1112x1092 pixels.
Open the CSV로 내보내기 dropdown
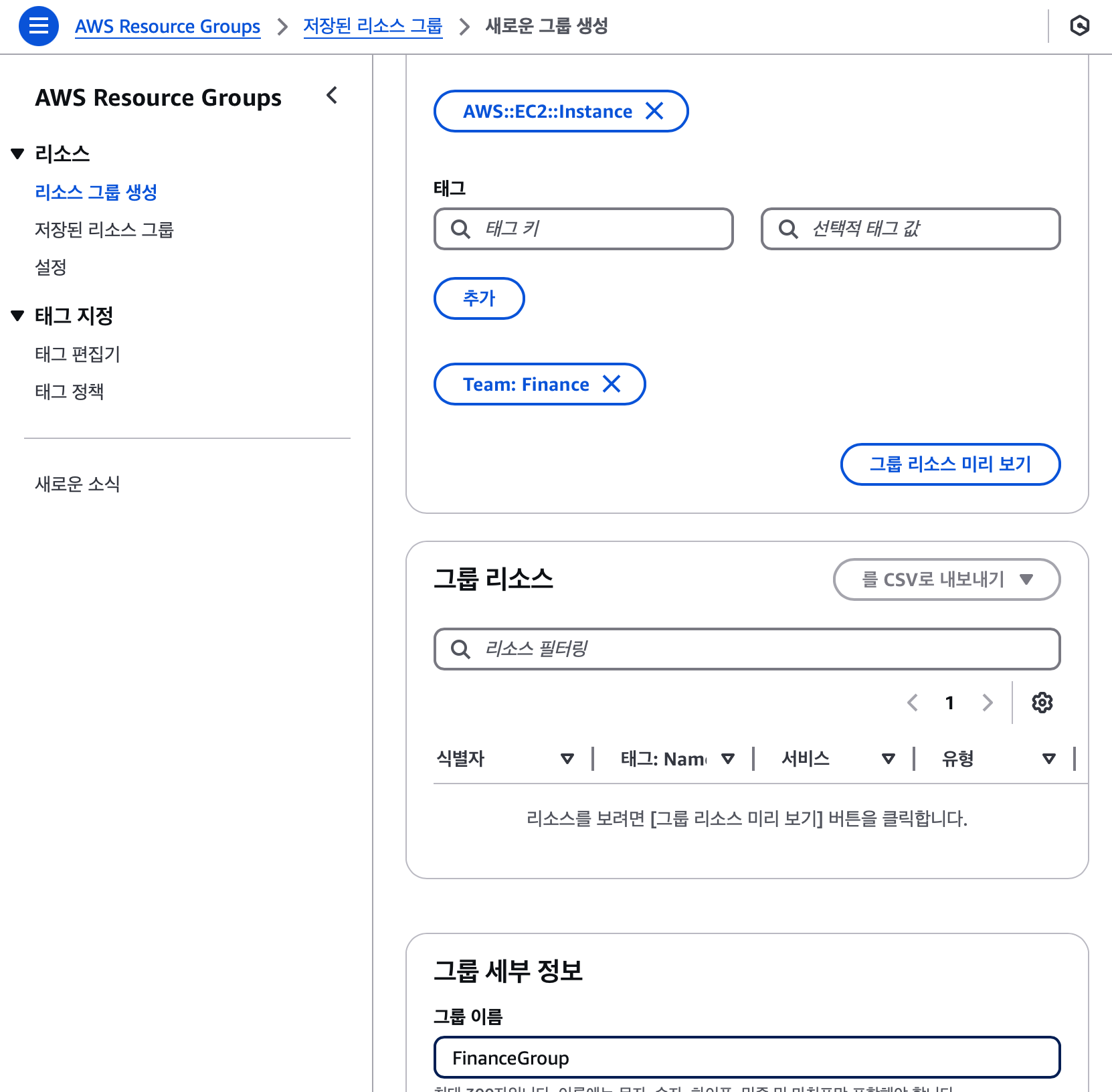[947, 579]
